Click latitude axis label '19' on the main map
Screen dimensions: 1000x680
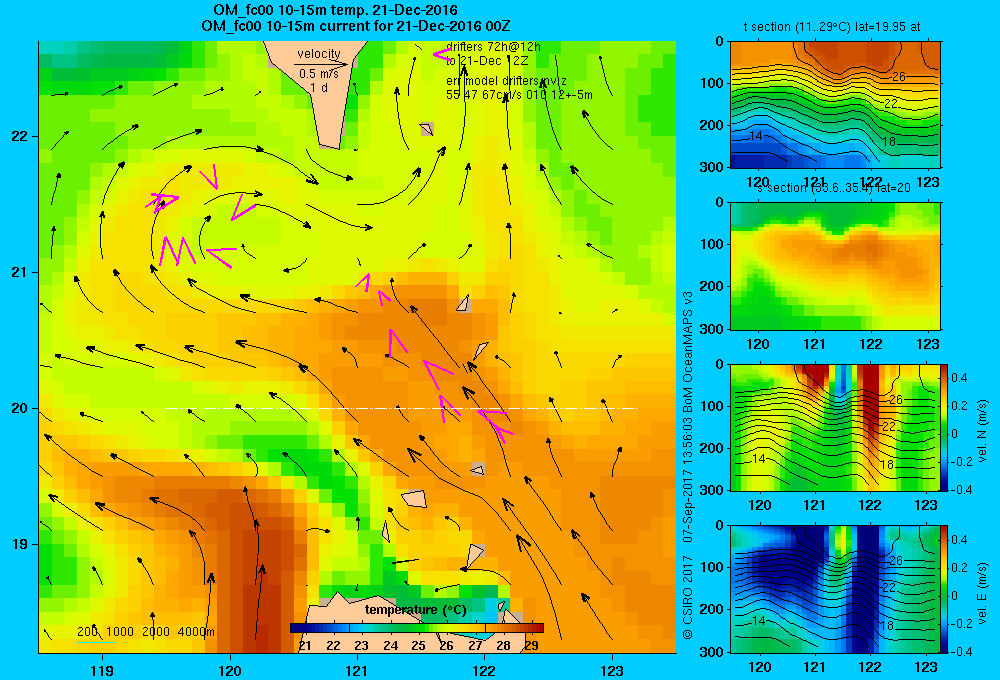coord(20,544)
